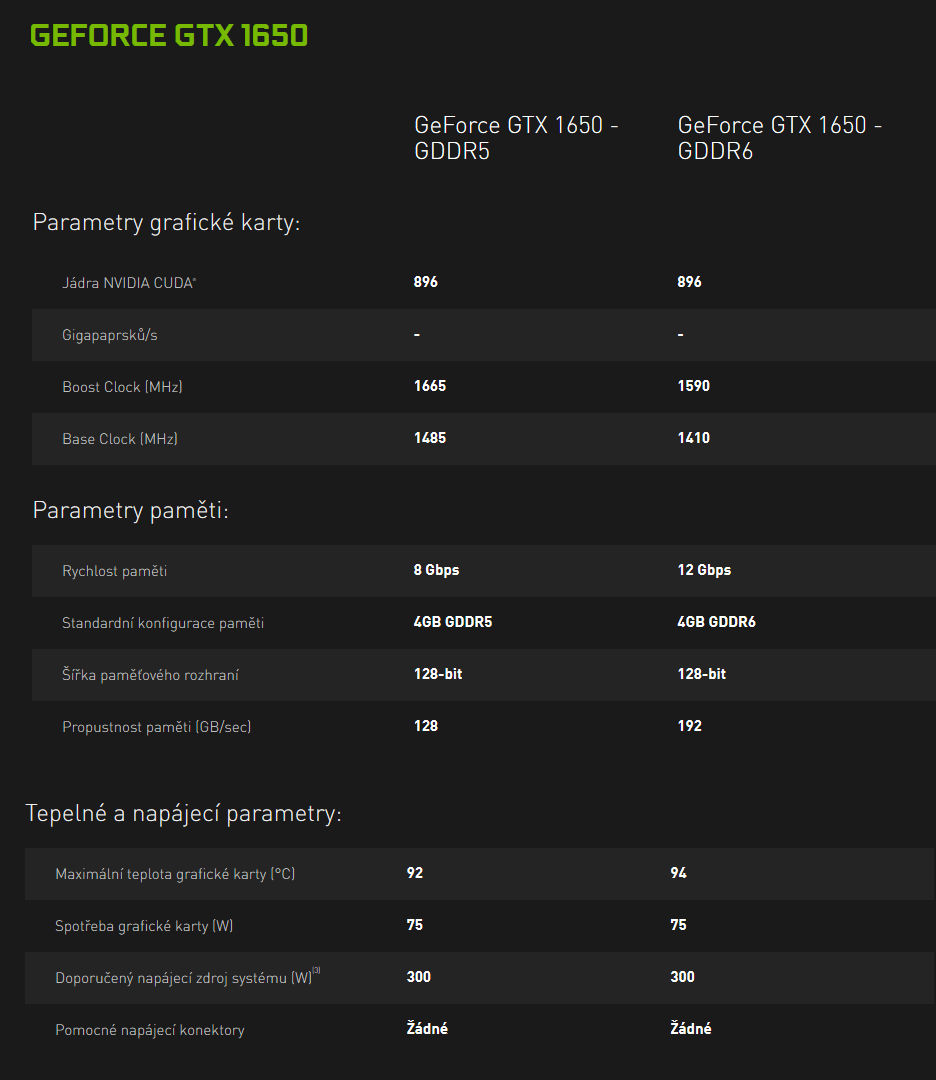Image resolution: width=936 pixels, height=1080 pixels.
Task: Select the GeForce GTX 1650 - GDDR6 column header
Action: point(780,138)
